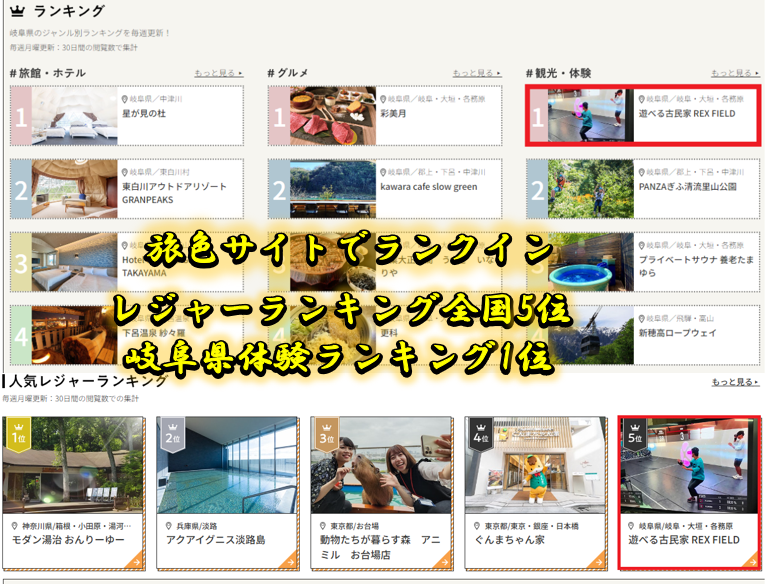This screenshot has width=766, height=584.
Task: Click the 星が見の杜 room thumbnail
Action: click(74, 115)
